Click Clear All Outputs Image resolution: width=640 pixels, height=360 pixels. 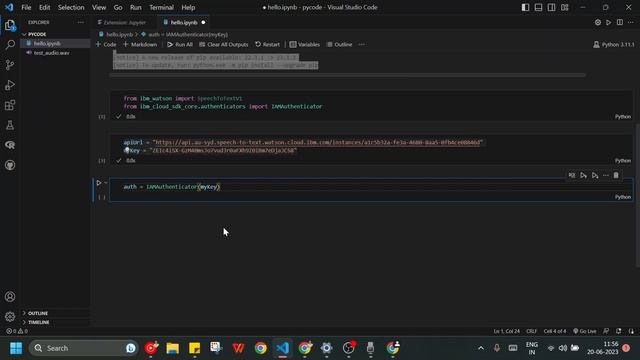[x=223, y=44]
